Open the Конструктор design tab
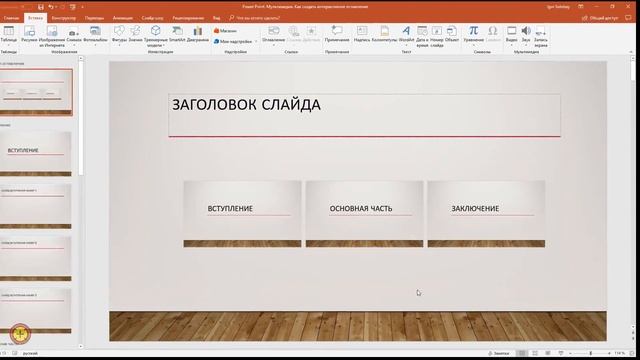This screenshot has height=360, width=640. (x=64, y=18)
